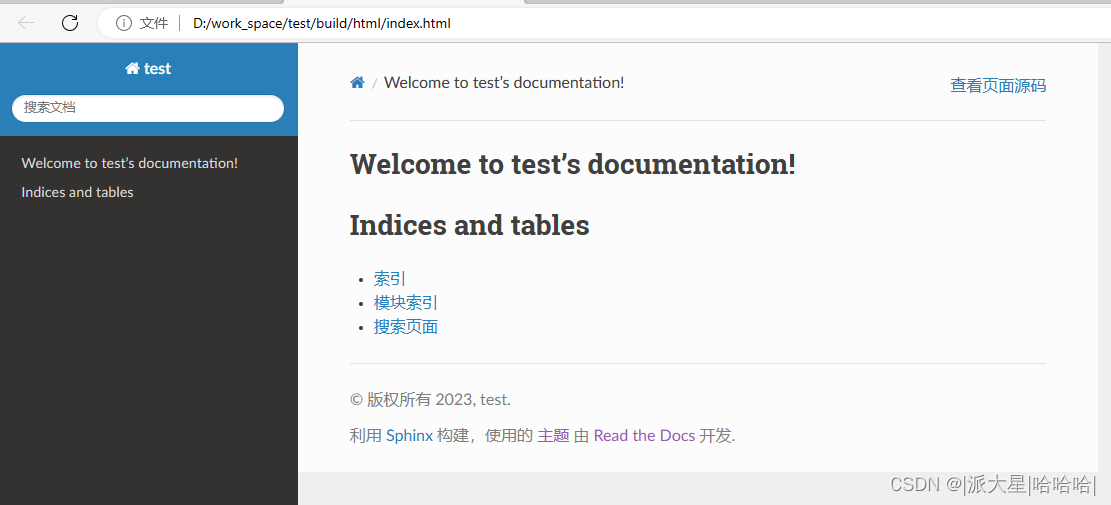Click the Indices and tables heading
1111x505 pixels.
470,225
